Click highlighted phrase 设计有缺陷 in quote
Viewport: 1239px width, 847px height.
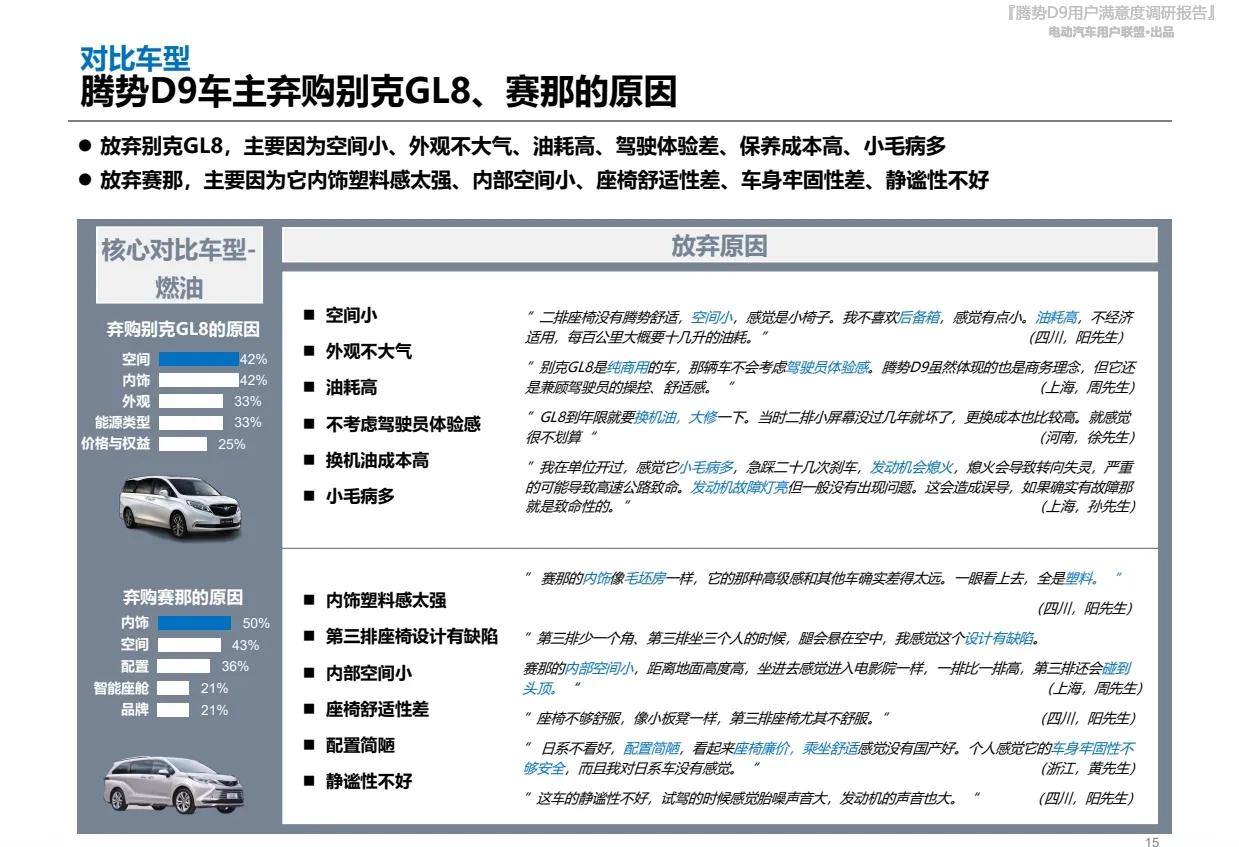coord(998,638)
